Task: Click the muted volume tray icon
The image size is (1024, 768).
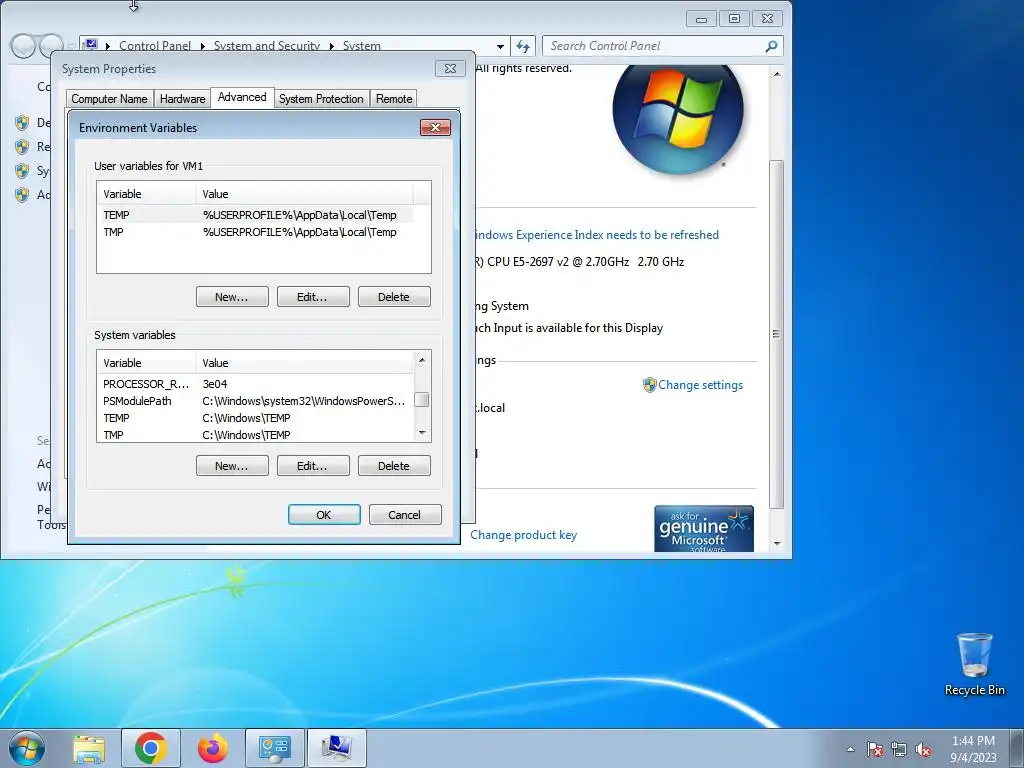Action: click(923, 750)
